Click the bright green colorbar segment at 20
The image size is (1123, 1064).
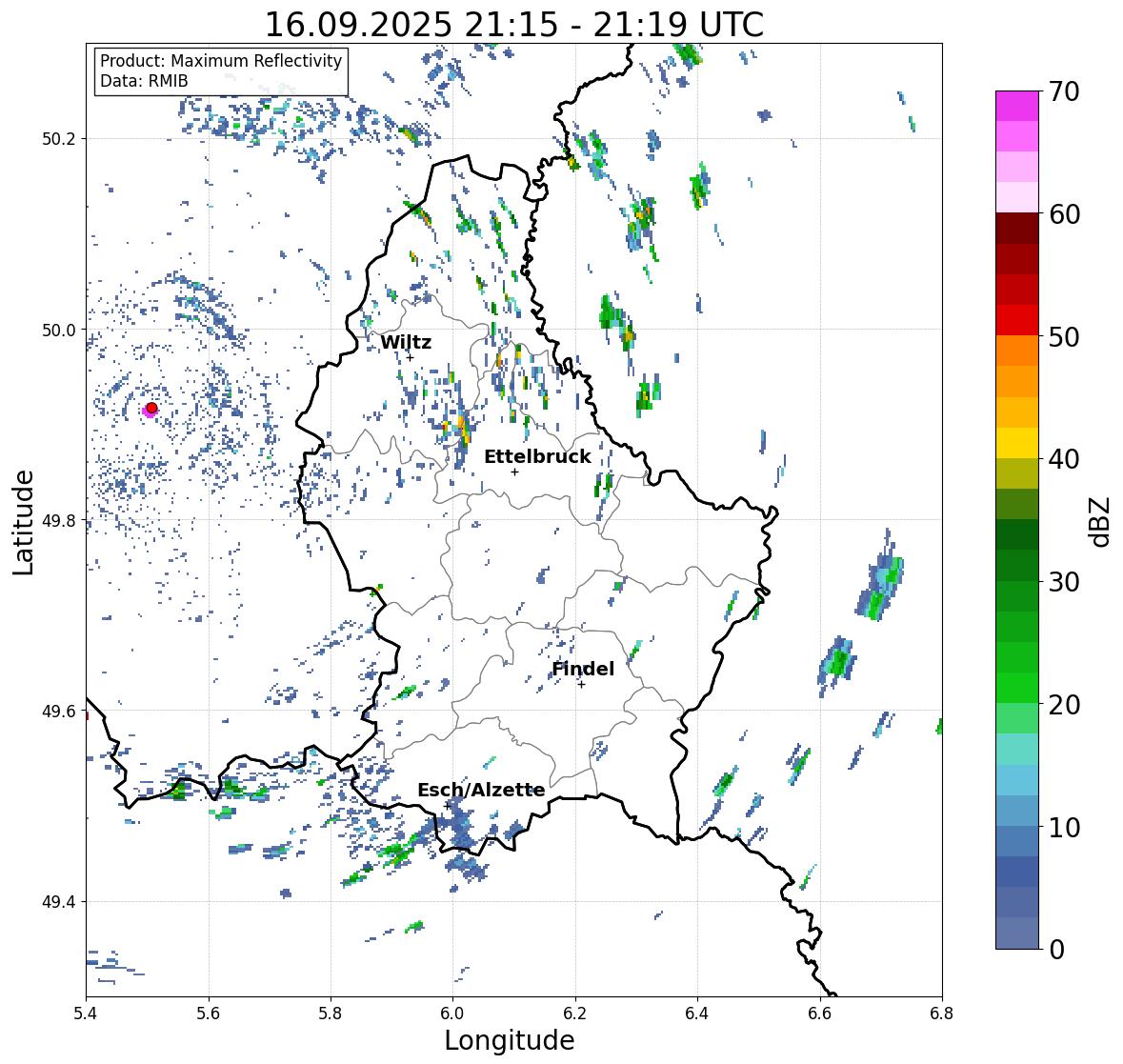tap(1017, 688)
